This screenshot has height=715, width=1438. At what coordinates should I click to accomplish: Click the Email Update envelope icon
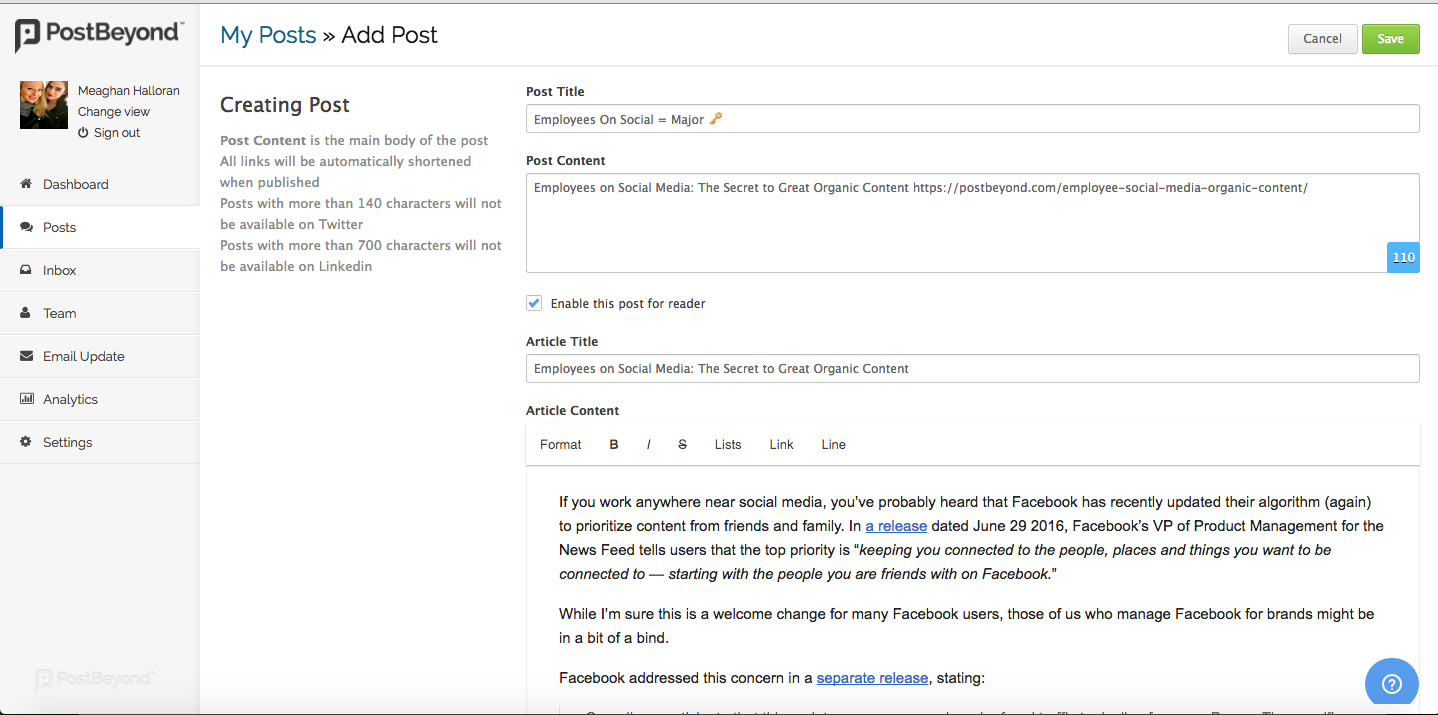(x=26, y=356)
